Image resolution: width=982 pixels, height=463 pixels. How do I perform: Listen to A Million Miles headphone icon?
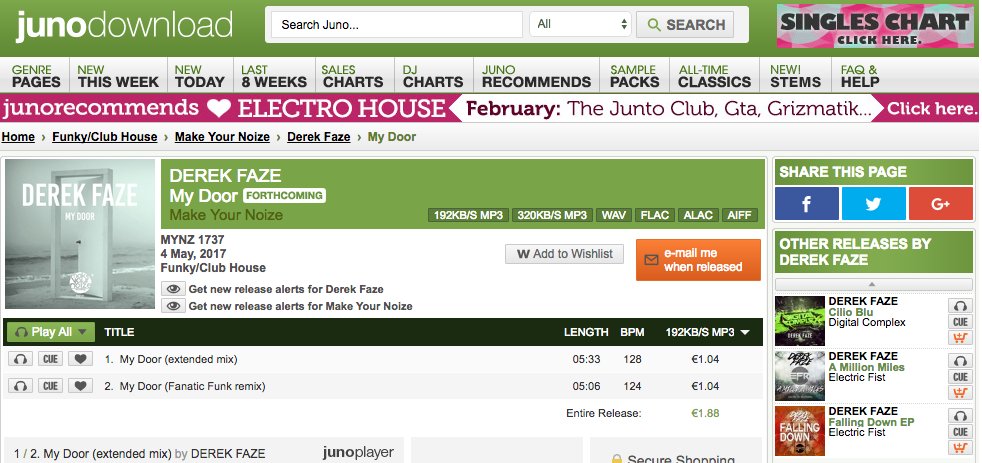click(960, 361)
